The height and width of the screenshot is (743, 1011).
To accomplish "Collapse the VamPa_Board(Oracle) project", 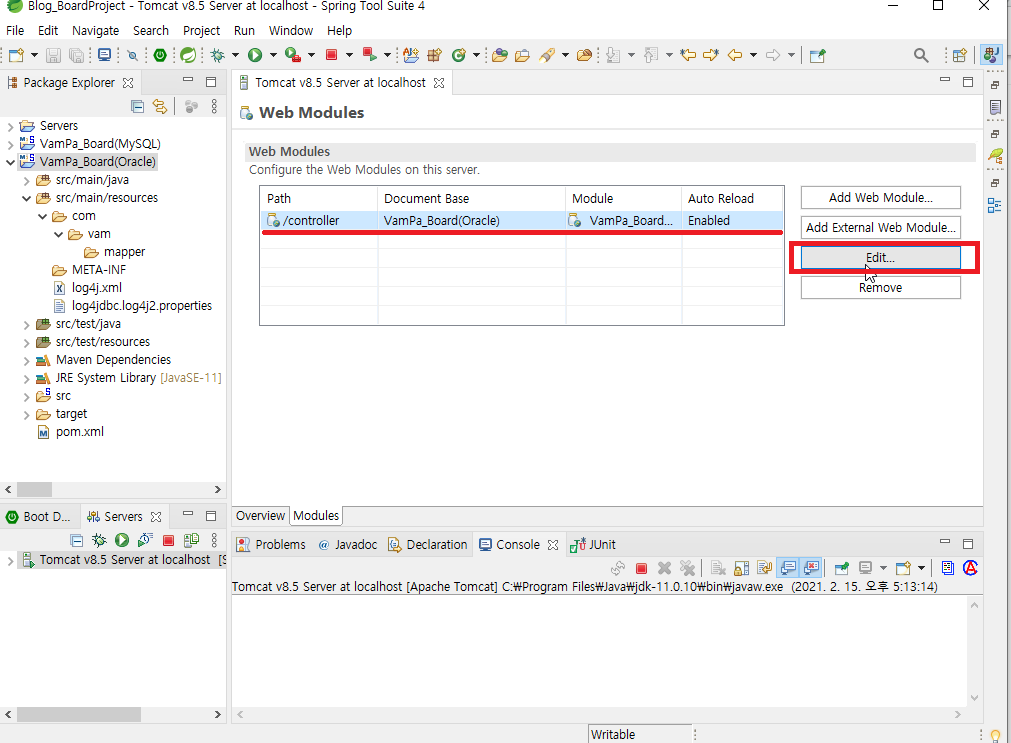I will 10,162.
